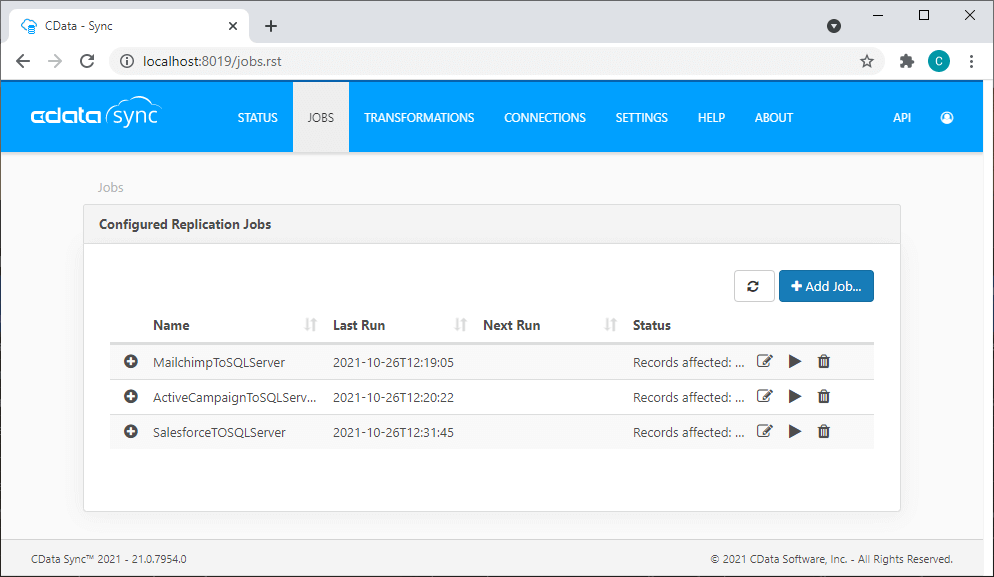Go to the Connections tab
This screenshot has width=994, height=577.
pyautogui.click(x=544, y=118)
